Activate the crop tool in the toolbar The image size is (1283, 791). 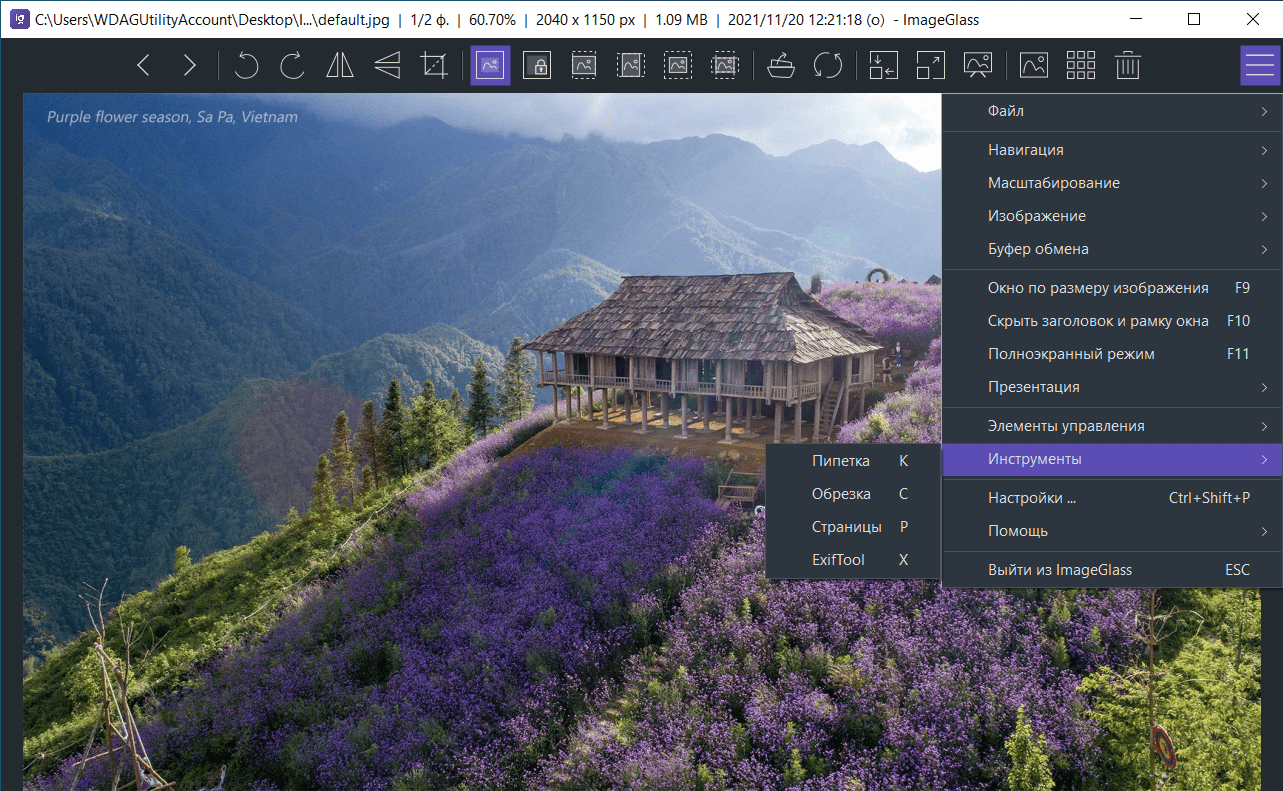click(434, 66)
